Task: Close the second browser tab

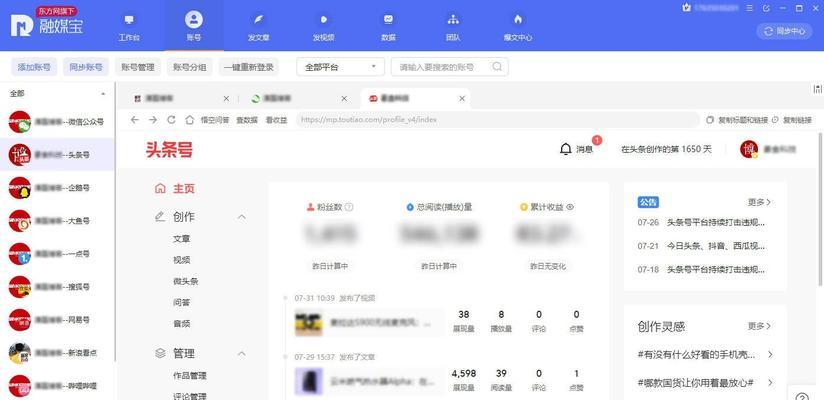Action: (344, 98)
